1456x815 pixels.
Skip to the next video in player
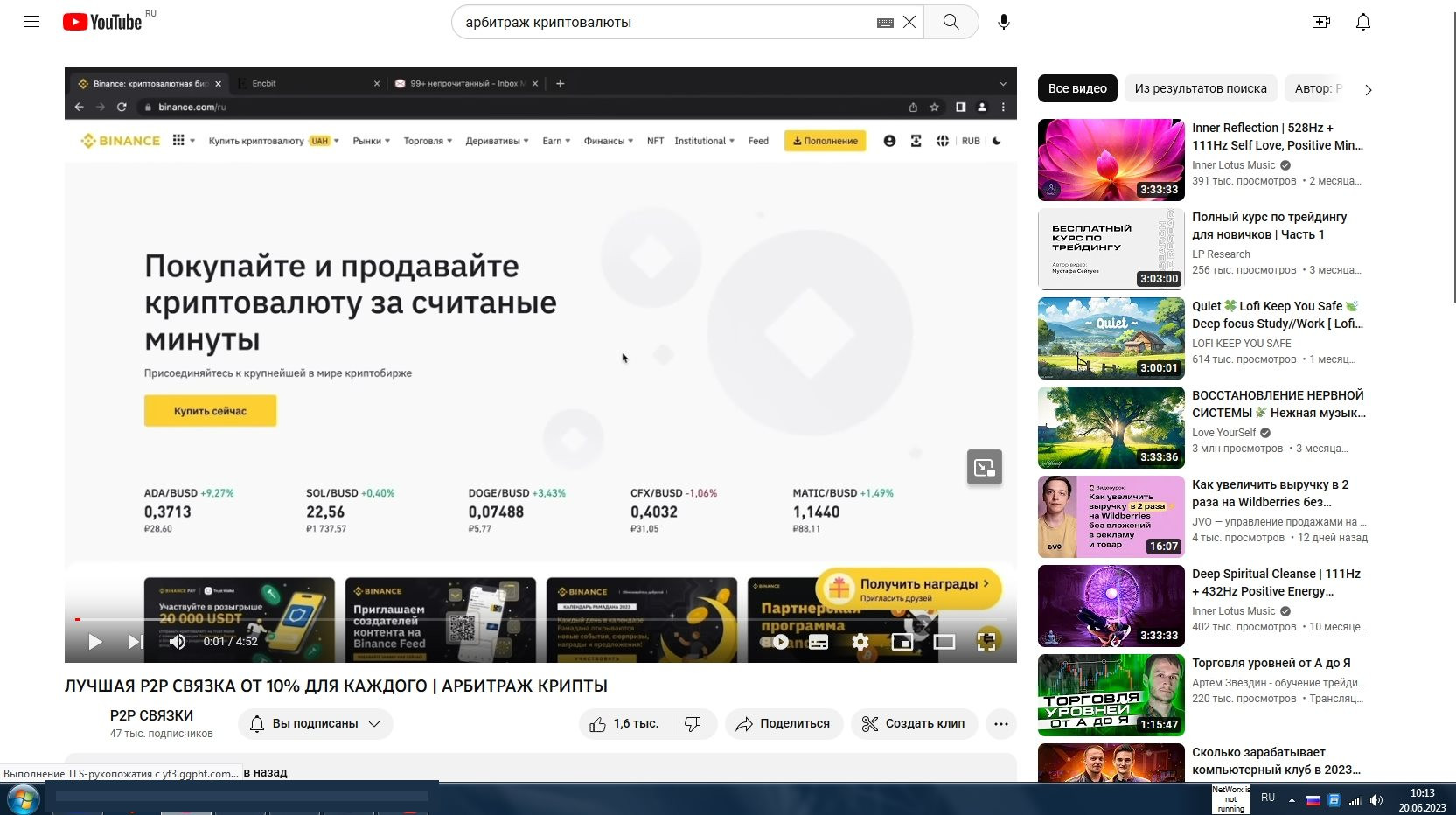pyautogui.click(x=136, y=642)
